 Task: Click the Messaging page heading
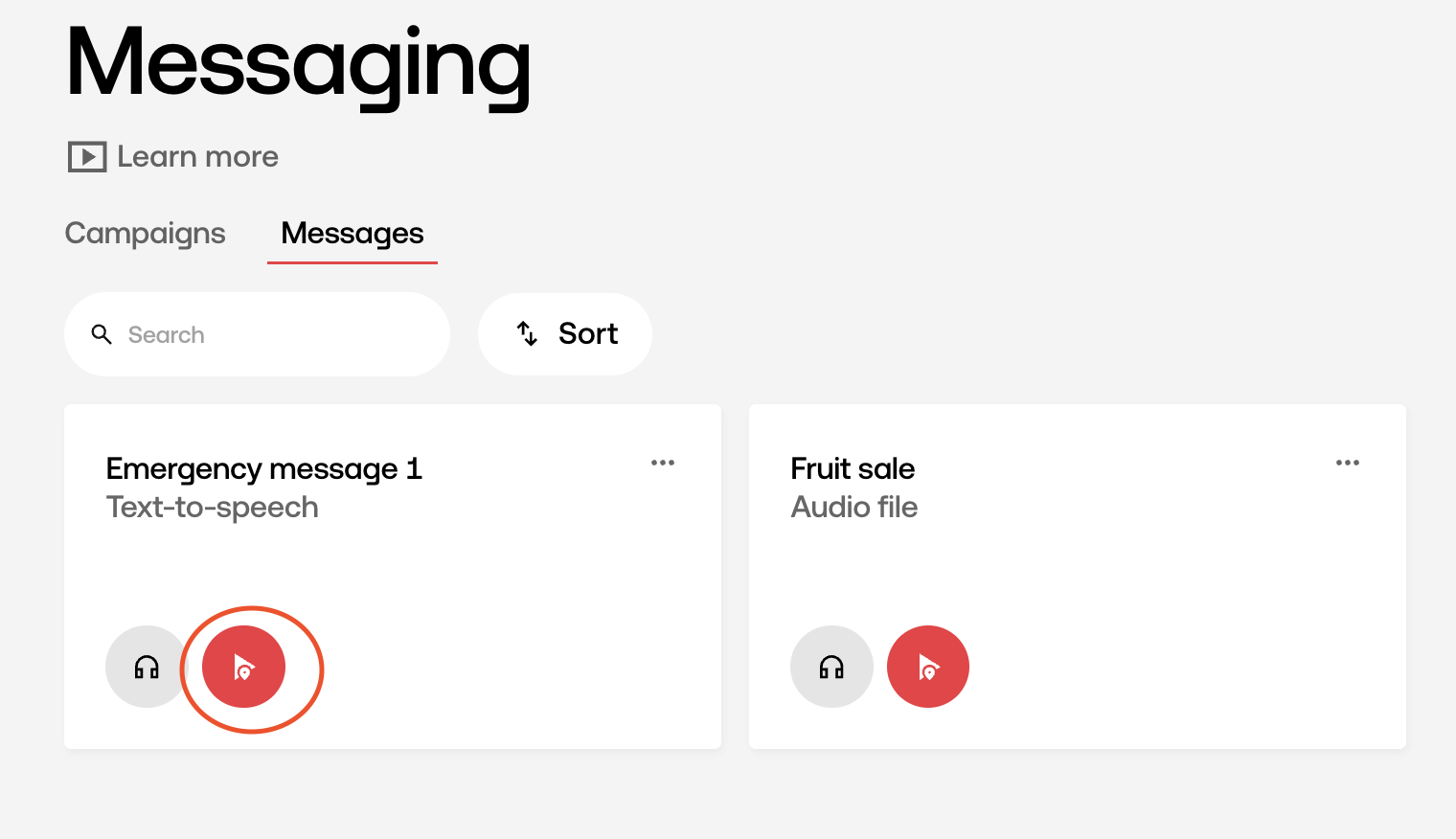click(298, 65)
